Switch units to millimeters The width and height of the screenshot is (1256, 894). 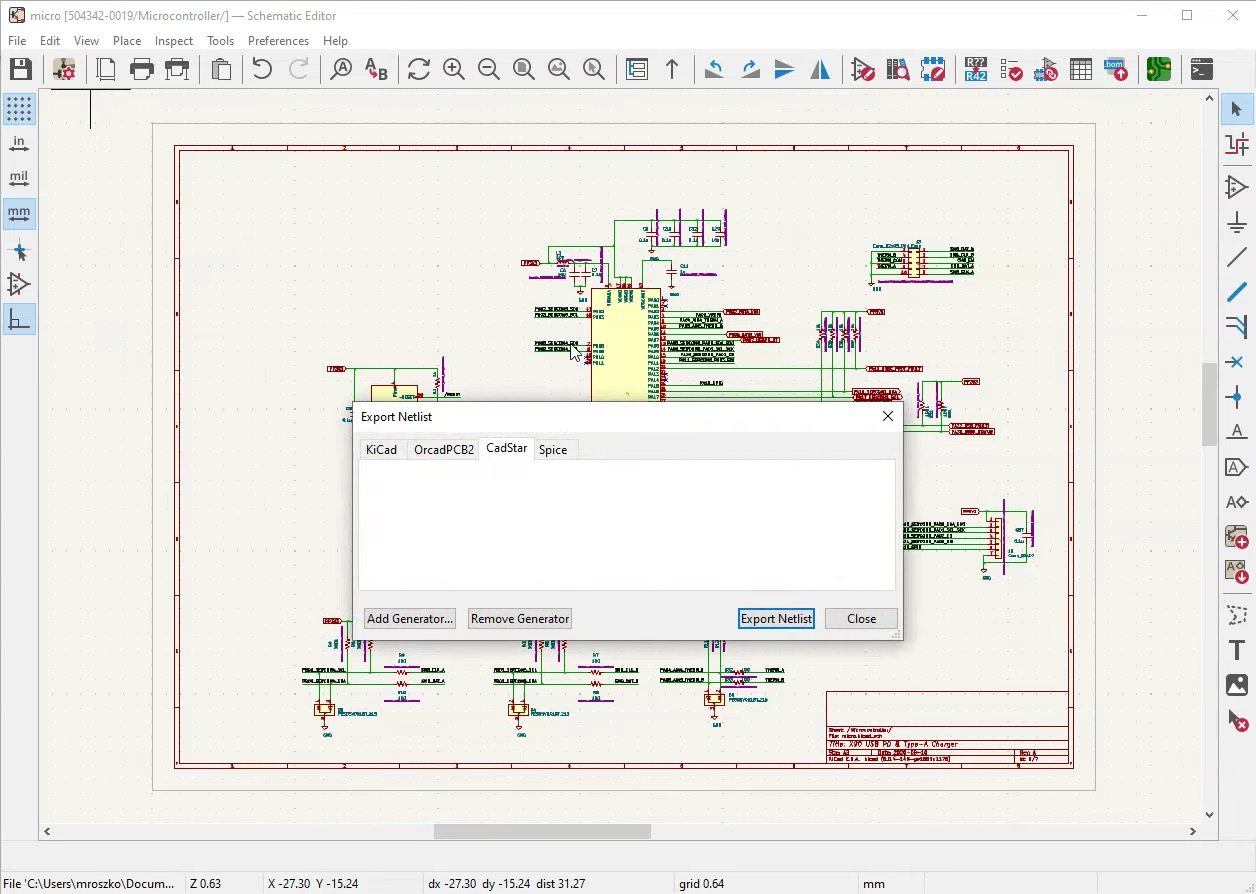pyautogui.click(x=19, y=213)
